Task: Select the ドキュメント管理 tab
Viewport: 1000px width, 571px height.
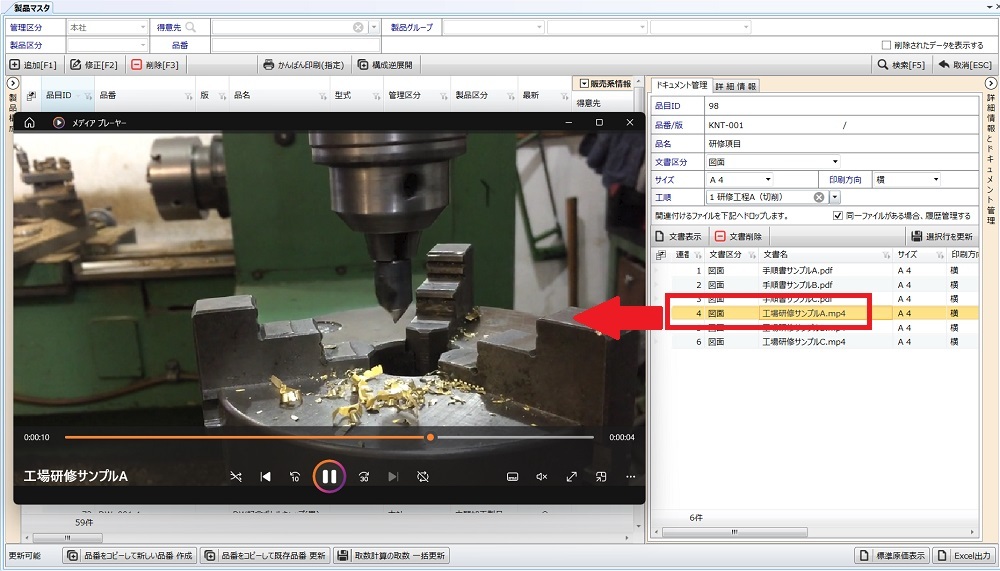Action: pos(679,86)
